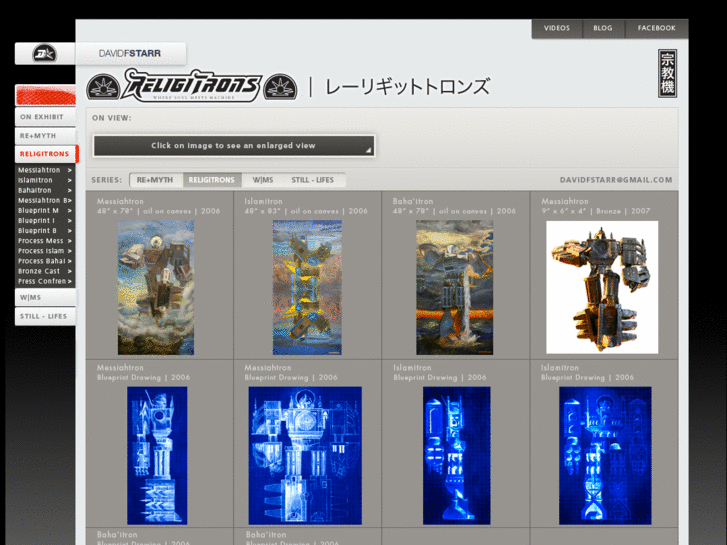Click the vertical Japanese kanji badge
Screen dimensions: 727x545
[x=667, y=73]
